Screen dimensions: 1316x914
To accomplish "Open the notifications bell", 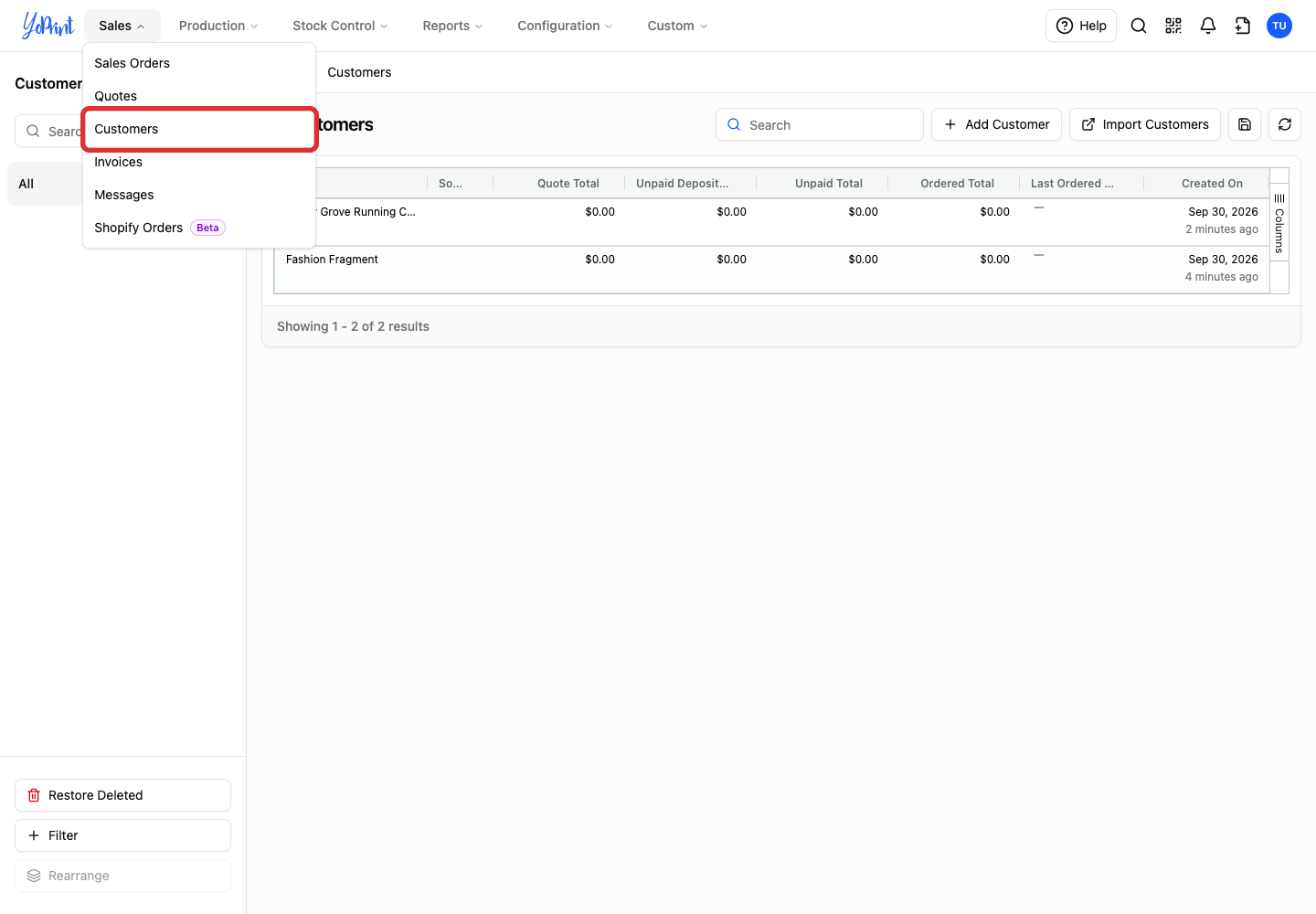I will tap(1208, 26).
